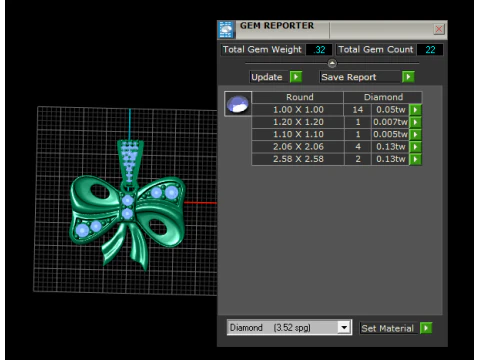This screenshot has height=360, width=480.
Task: Click the 0.005tw weight cell
Action: coord(390,134)
